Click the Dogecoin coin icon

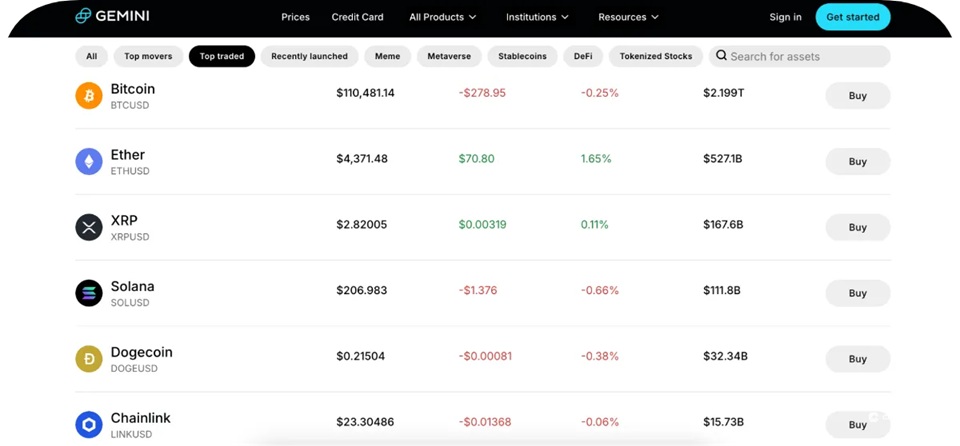pos(89,359)
